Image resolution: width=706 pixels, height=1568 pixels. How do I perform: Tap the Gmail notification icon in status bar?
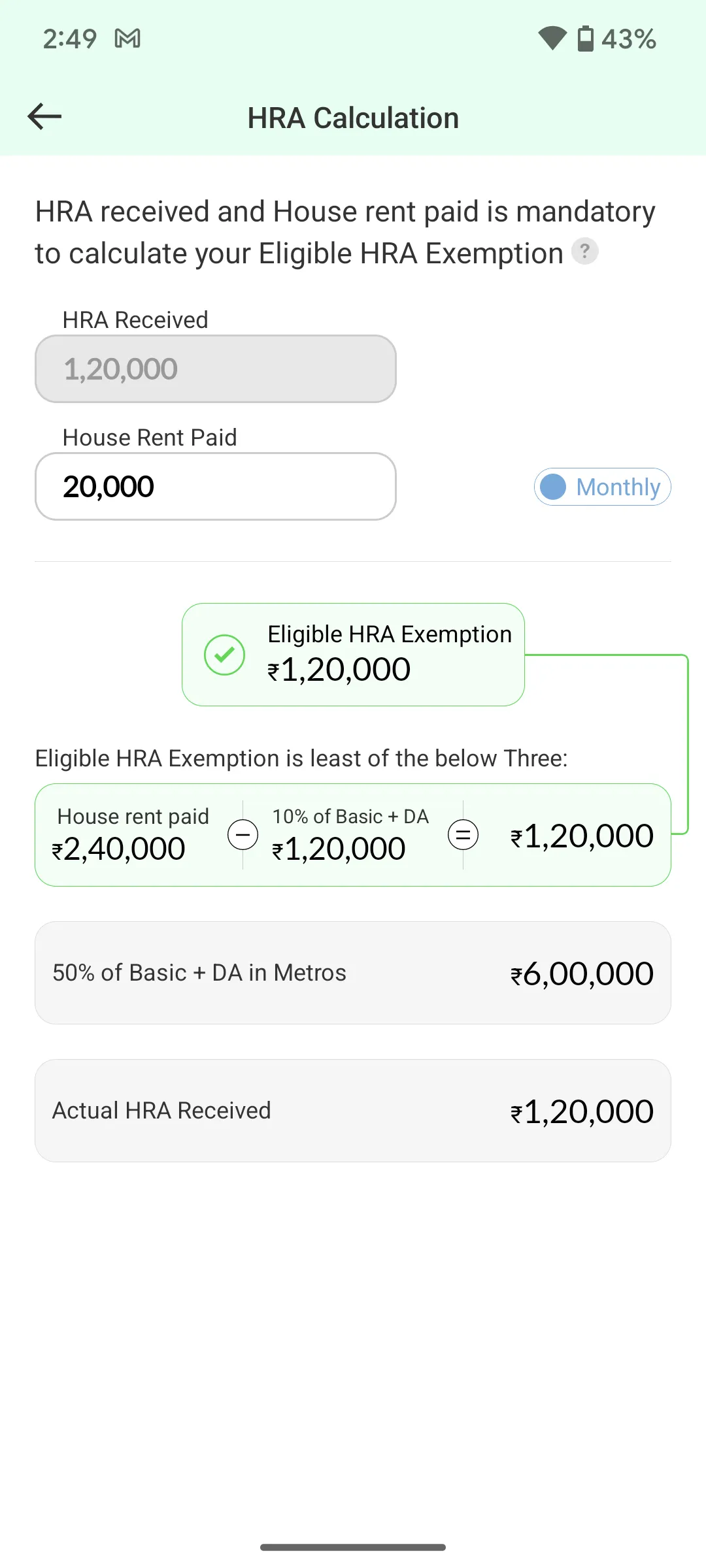[127, 39]
